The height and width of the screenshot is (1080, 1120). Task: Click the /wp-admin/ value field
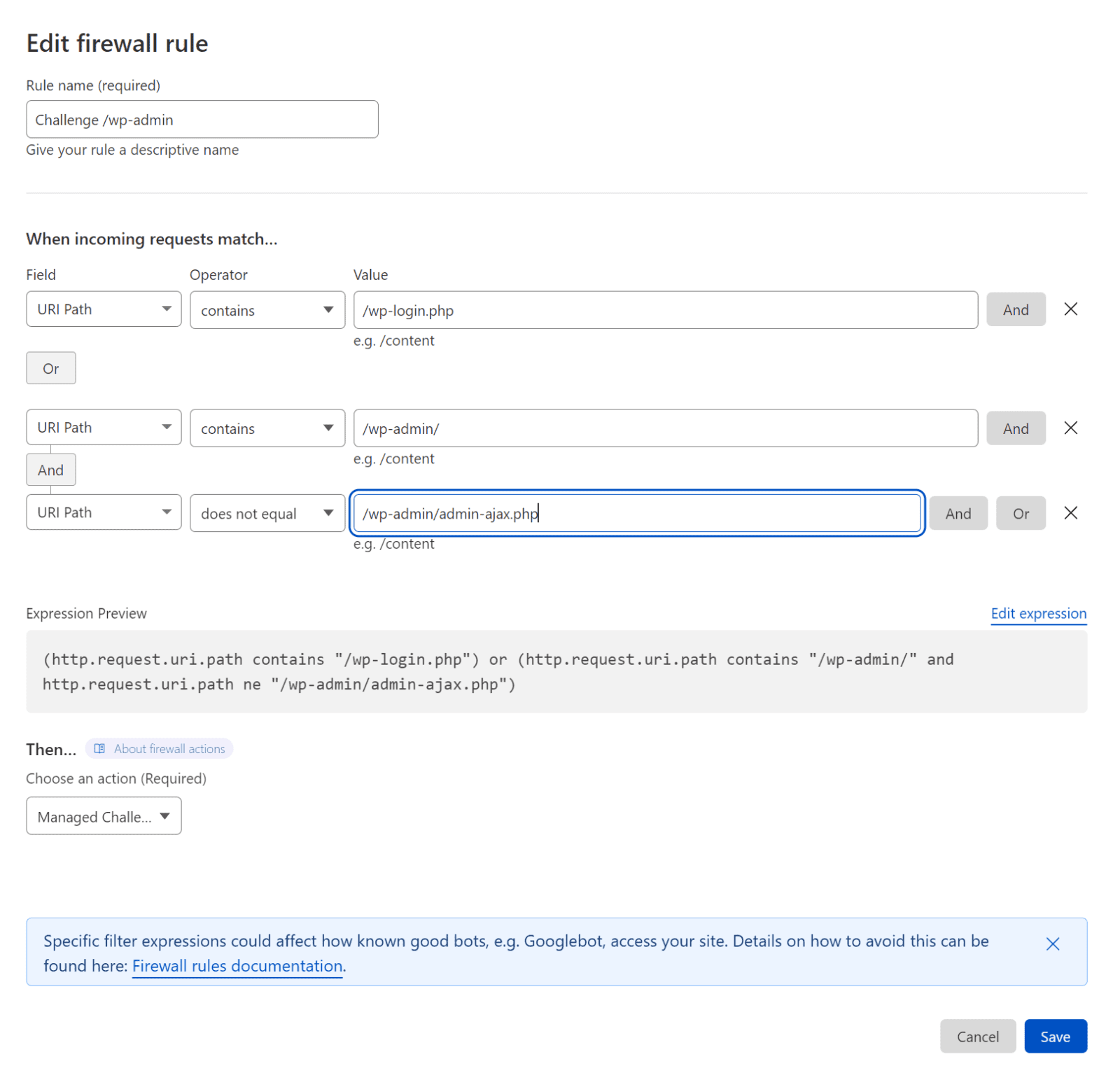click(664, 428)
